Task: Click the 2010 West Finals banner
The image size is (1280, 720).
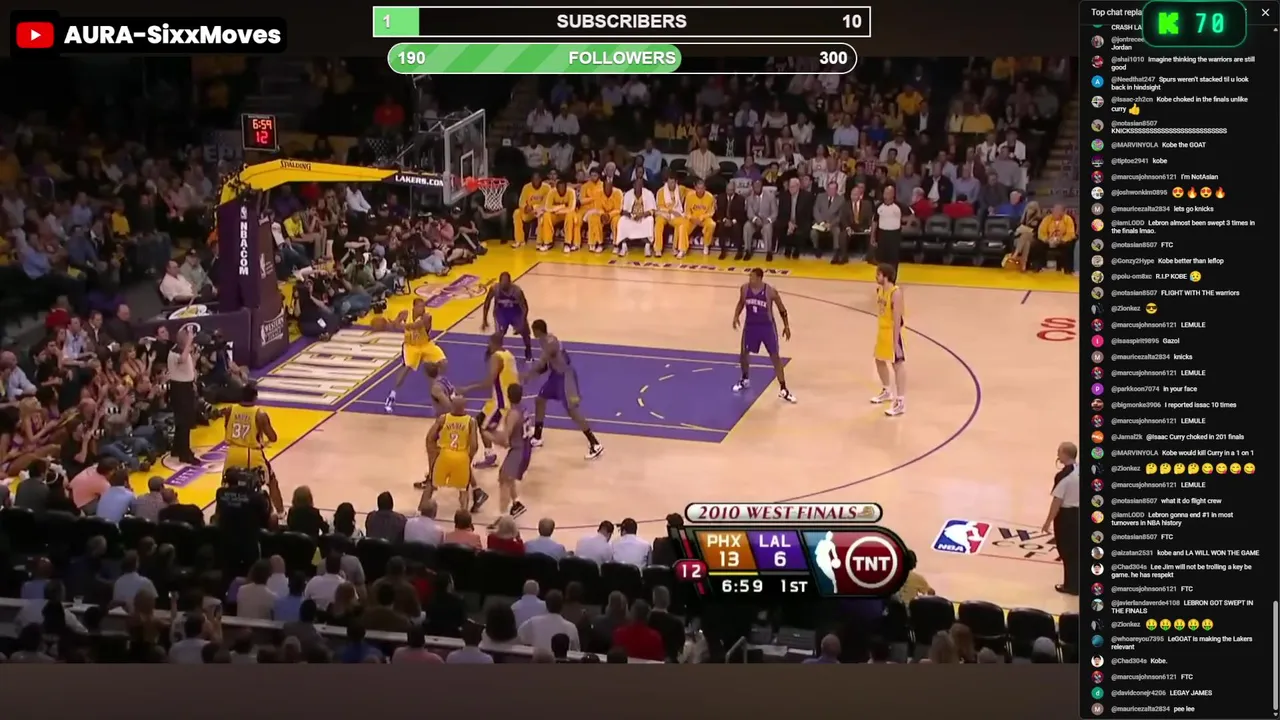Action: coord(783,513)
